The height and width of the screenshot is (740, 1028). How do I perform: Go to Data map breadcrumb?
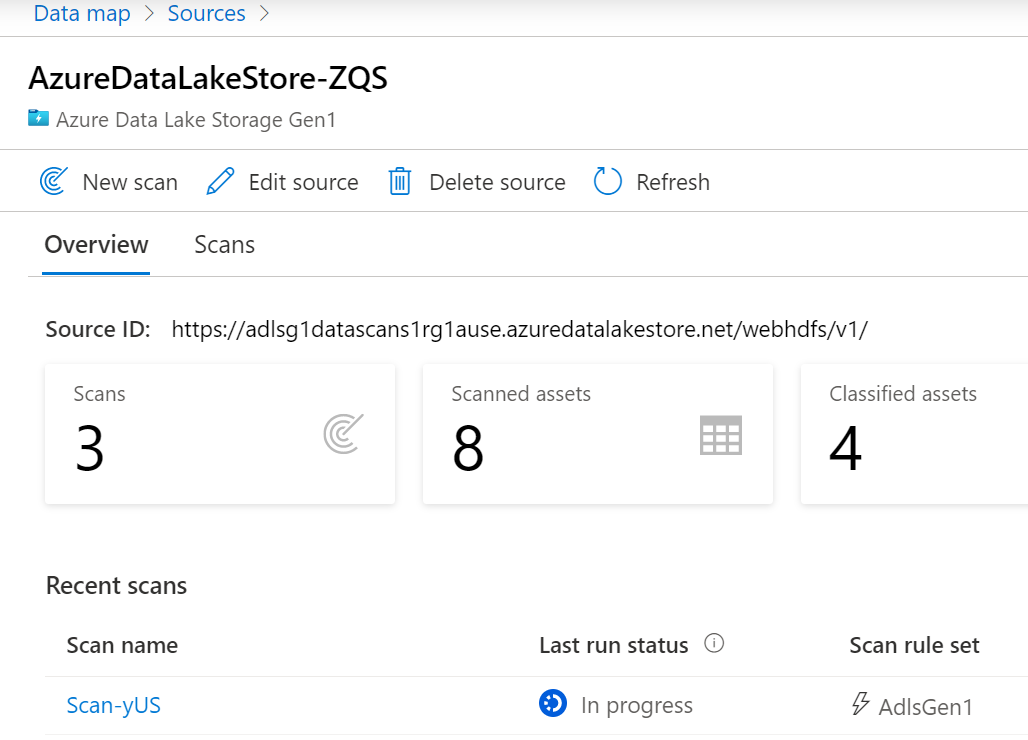(82, 14)
